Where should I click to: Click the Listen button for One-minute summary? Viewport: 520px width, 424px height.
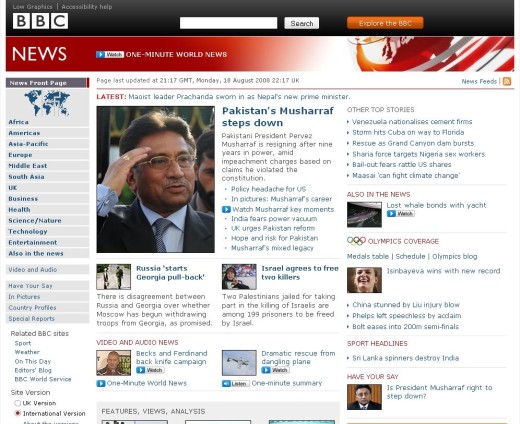coord(236,384)
